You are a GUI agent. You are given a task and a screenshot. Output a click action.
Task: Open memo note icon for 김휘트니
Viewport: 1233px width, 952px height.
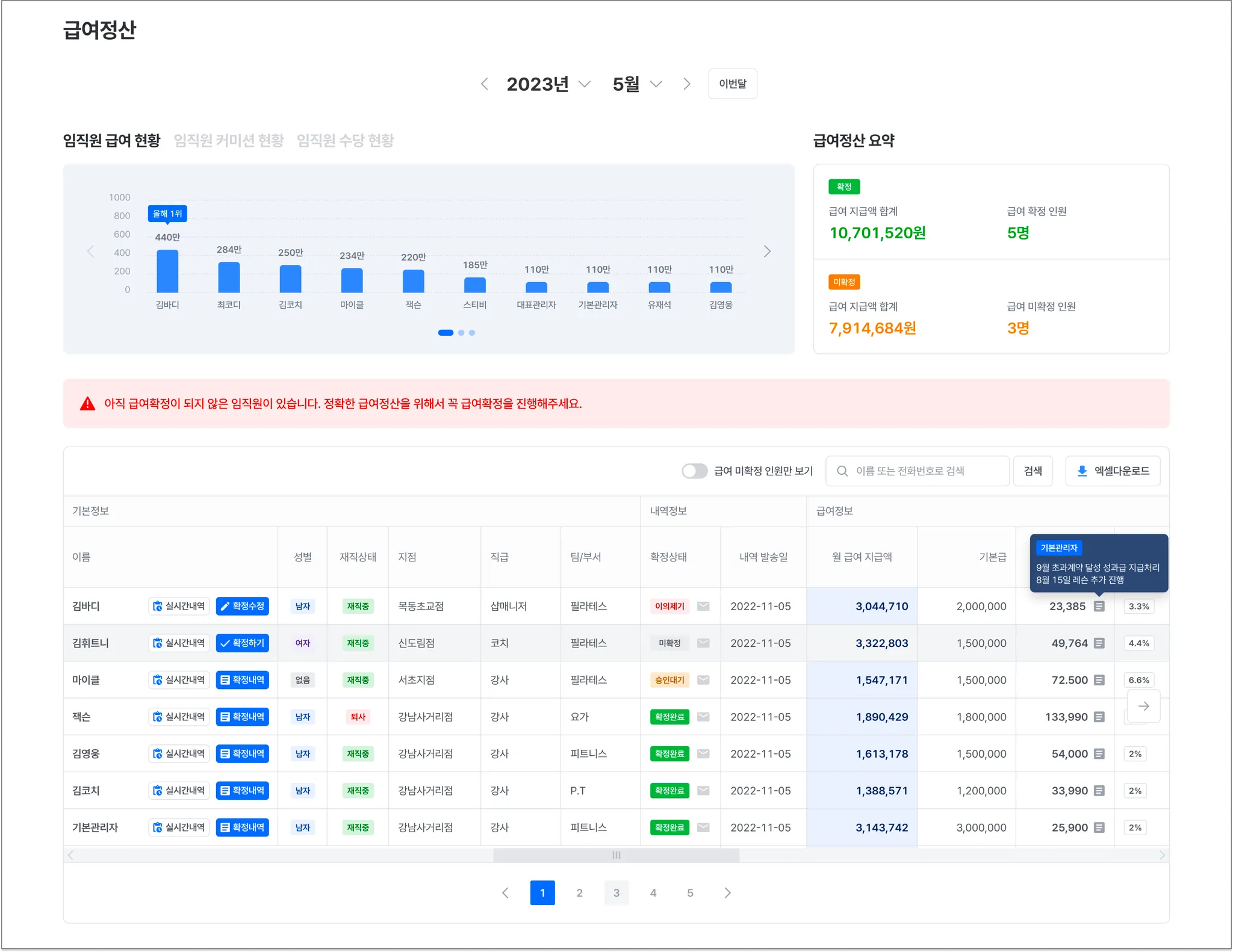pos(1099,643)
